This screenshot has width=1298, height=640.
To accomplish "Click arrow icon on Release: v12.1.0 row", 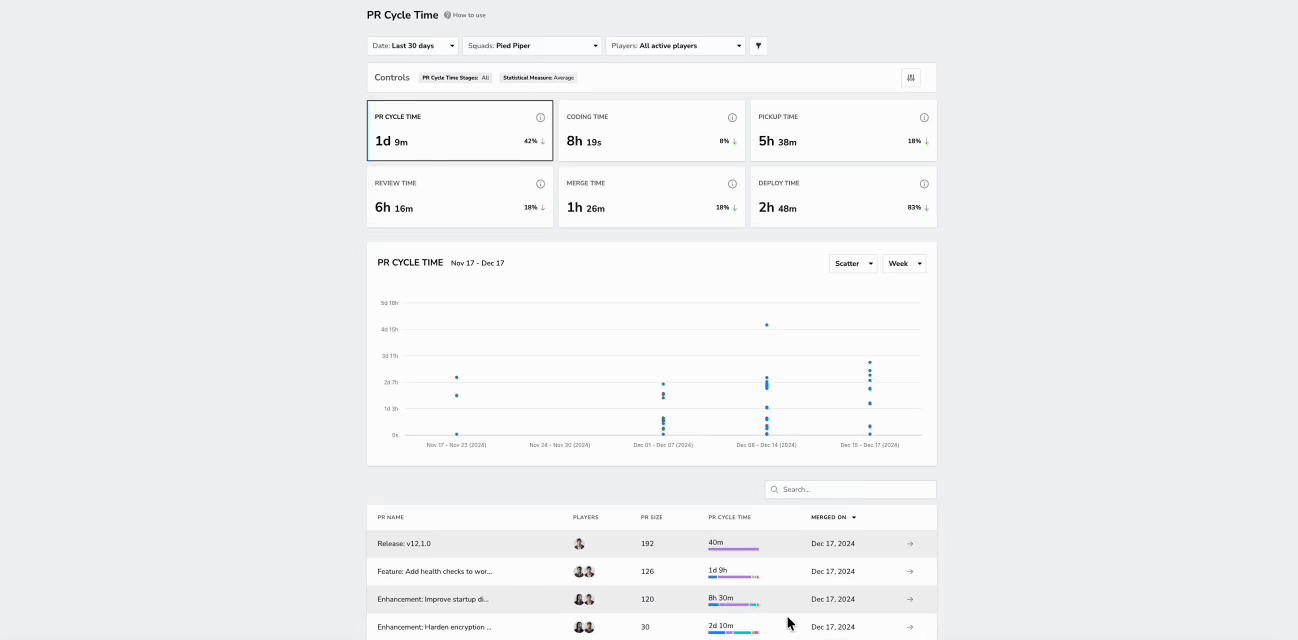I will pyautogui.click(x=910, y=544).
